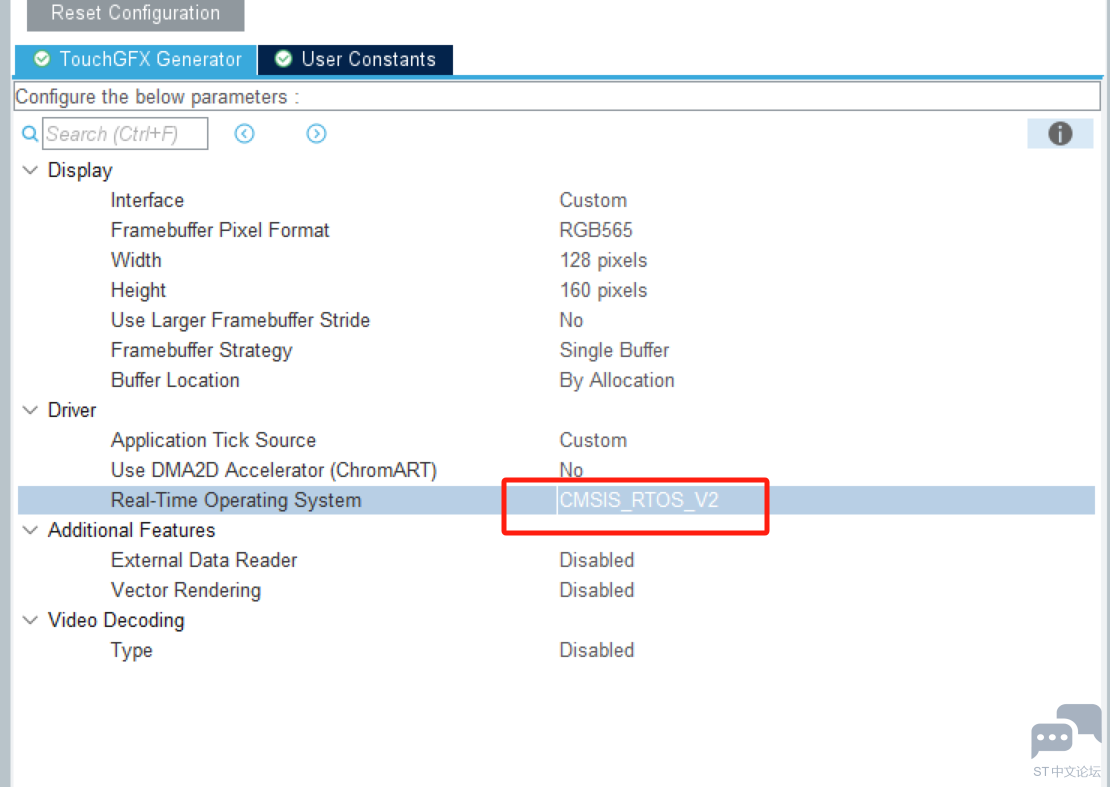Open the Real-Time Operating System value CMSIS_RTOS_V2
The width and height of the screenshot is (1110, 787).
click(x=638, y=500)
